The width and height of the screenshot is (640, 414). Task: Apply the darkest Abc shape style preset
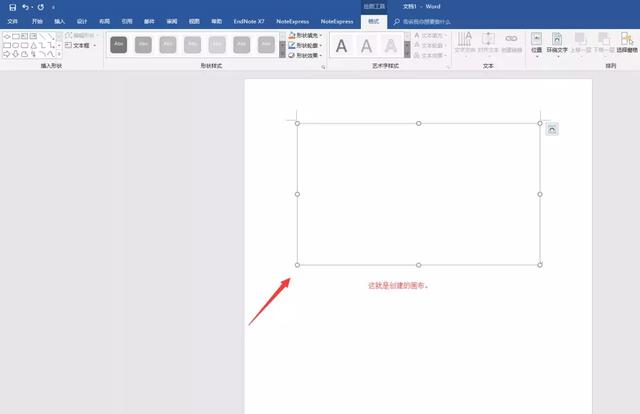[x=119, y=45]
